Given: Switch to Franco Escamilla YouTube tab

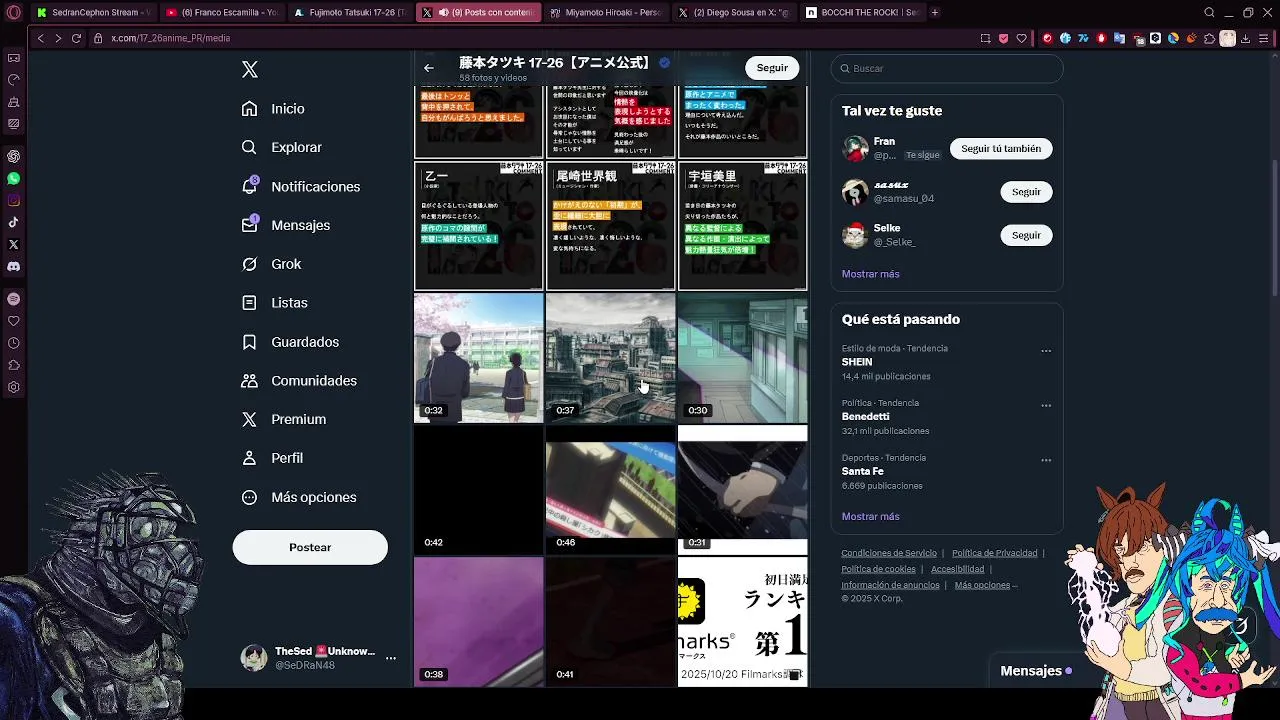Looking at the screenshot, I should [x=222, y=13].
